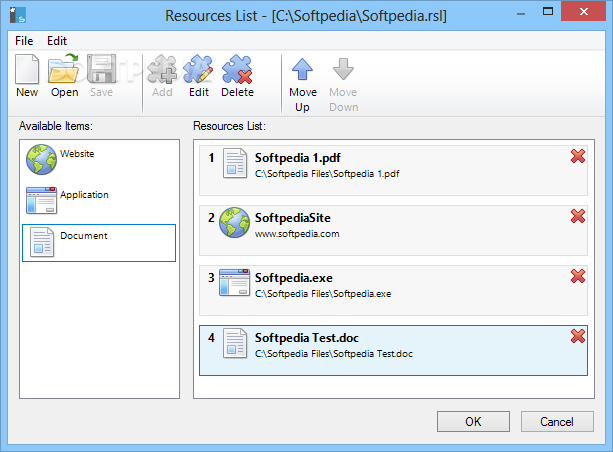
Task: Close the Resources List window
Action: [x=583, y=11]
